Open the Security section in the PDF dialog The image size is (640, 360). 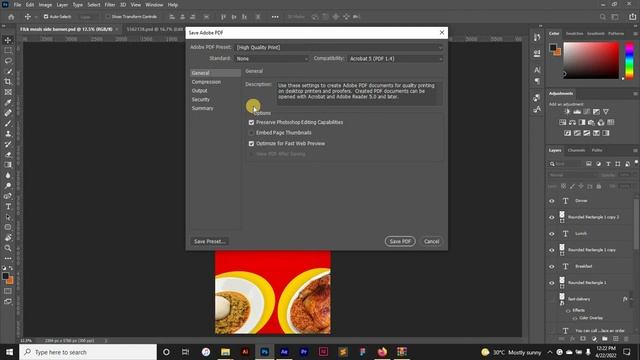(x=201, y=100)
